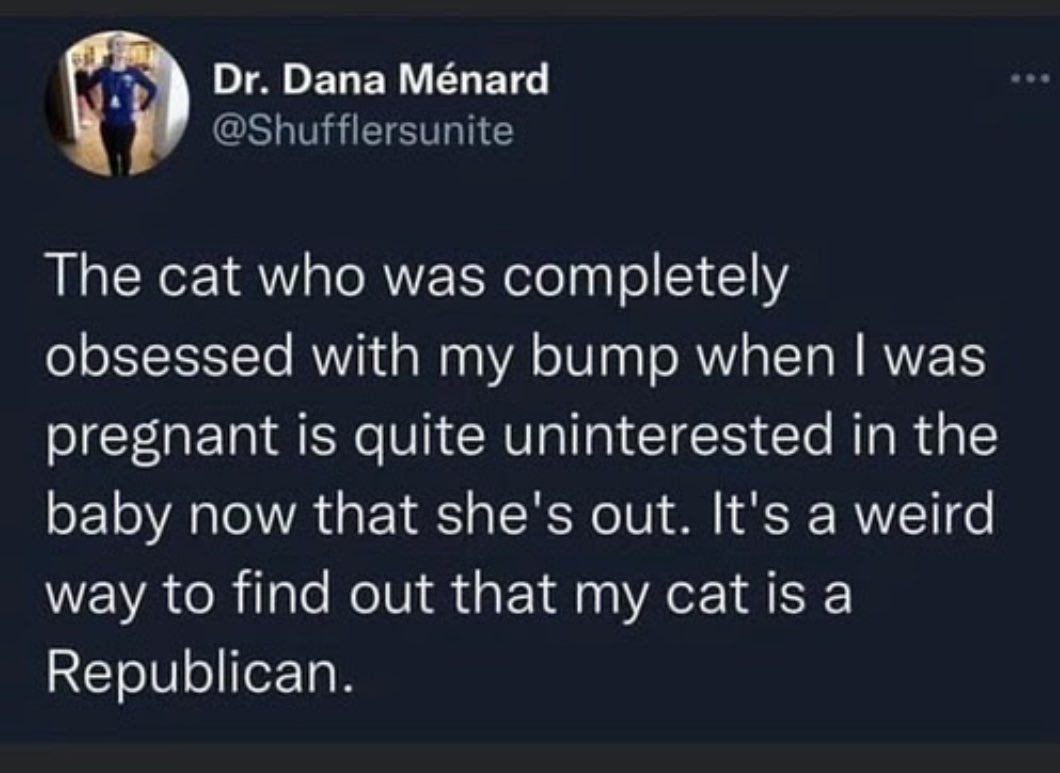Click the tweet line starting "way to find"
Viewport: 1060px width, 773px height.
(449, 596)
